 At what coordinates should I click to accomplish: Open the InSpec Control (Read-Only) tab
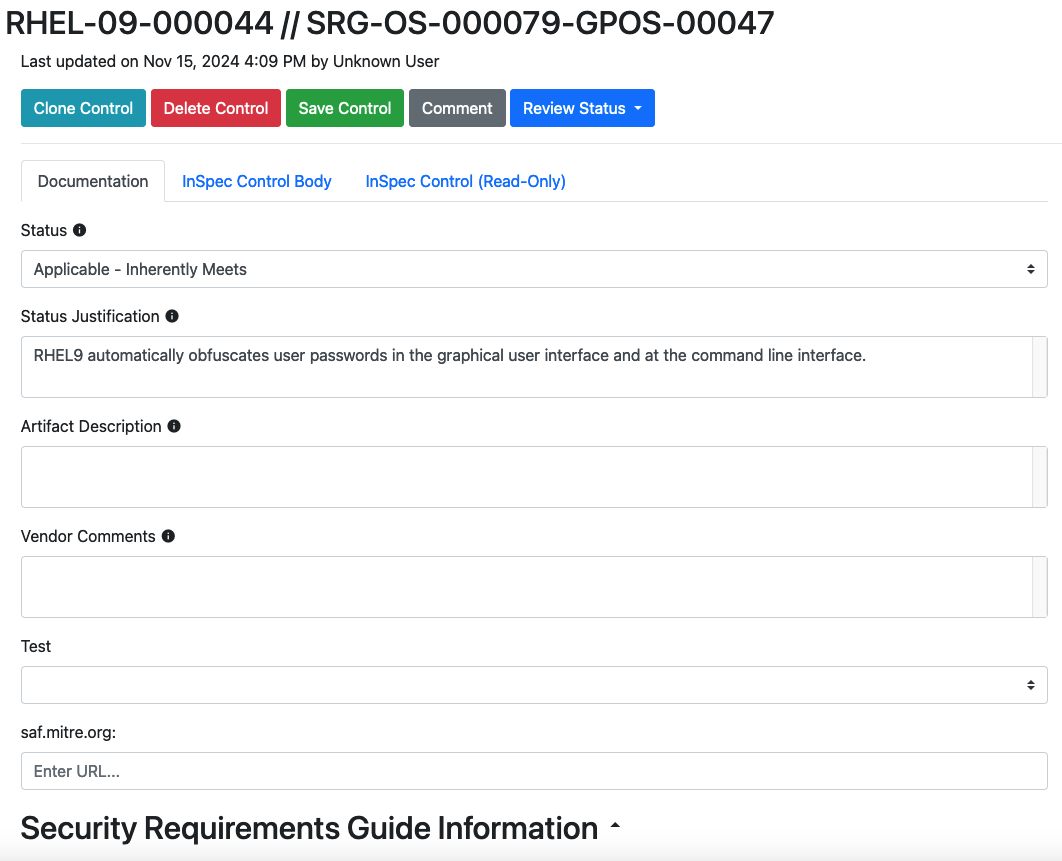[x=465, y=181]
